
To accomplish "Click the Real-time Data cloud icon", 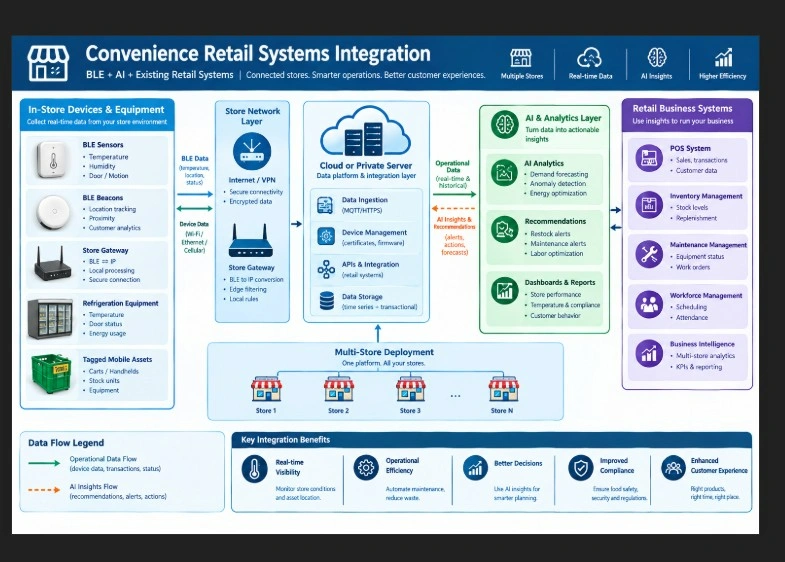I will (x=589, y=58).
